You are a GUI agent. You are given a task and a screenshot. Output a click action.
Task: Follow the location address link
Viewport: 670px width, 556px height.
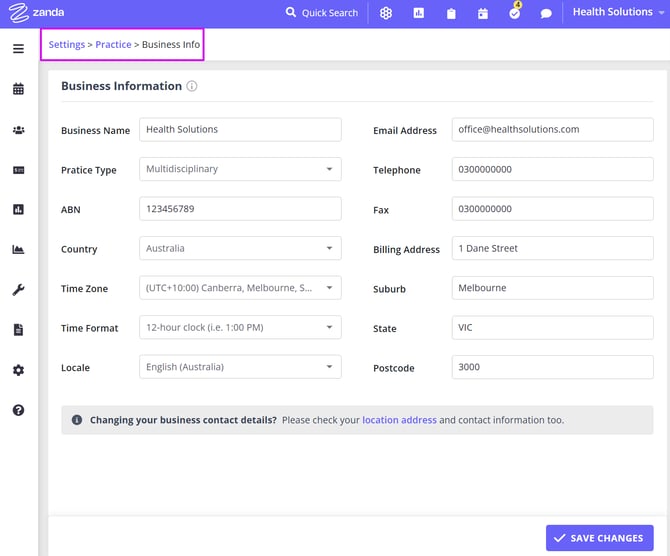click(x=399, y=420)
